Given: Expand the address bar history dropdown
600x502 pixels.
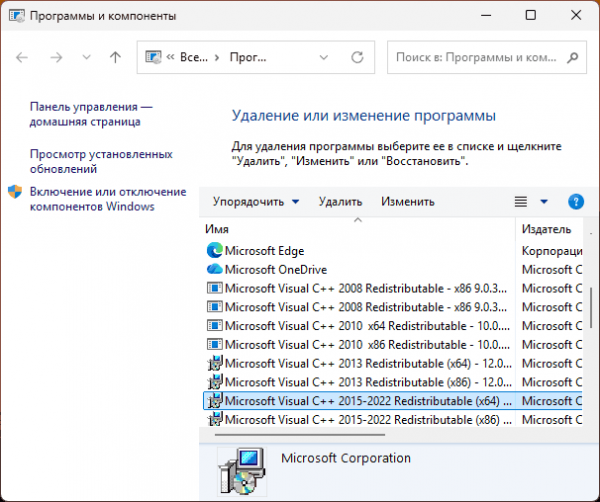Looking at the screenshot, I should (324, 57).
